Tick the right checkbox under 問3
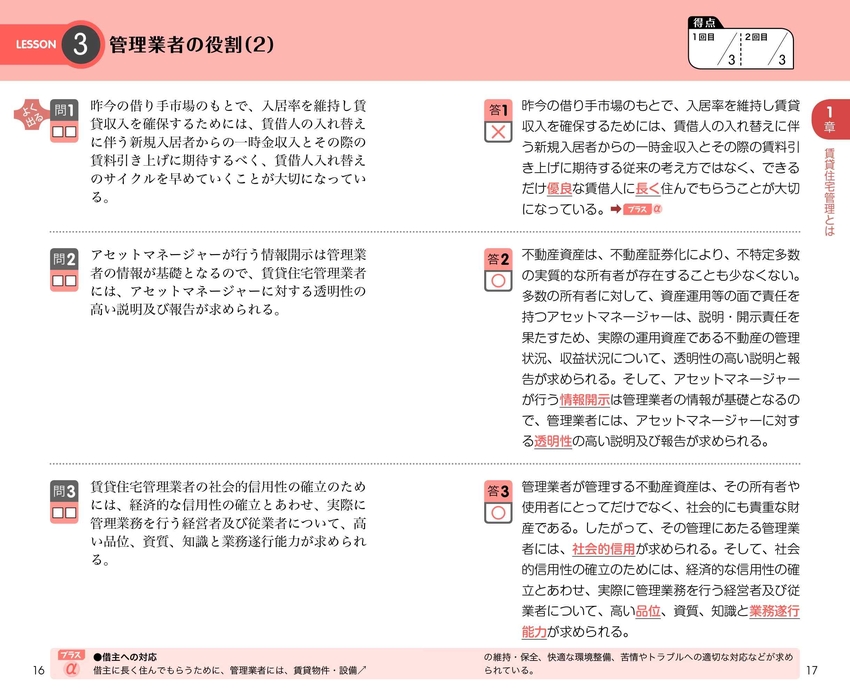 70,513
